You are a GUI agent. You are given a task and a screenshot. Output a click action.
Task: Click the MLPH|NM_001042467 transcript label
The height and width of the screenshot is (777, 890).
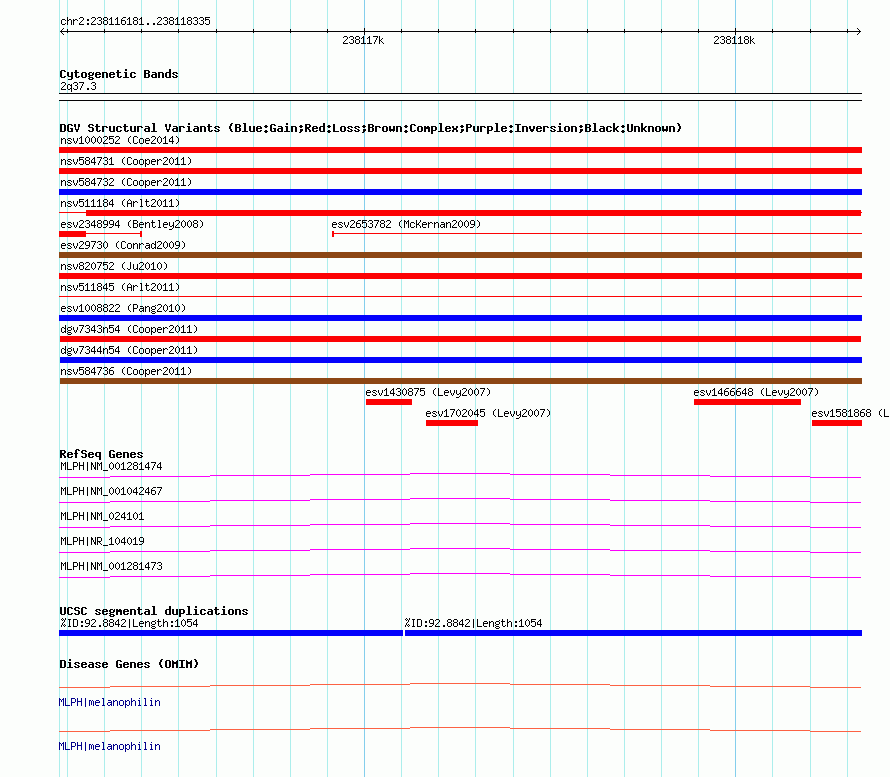111,492
